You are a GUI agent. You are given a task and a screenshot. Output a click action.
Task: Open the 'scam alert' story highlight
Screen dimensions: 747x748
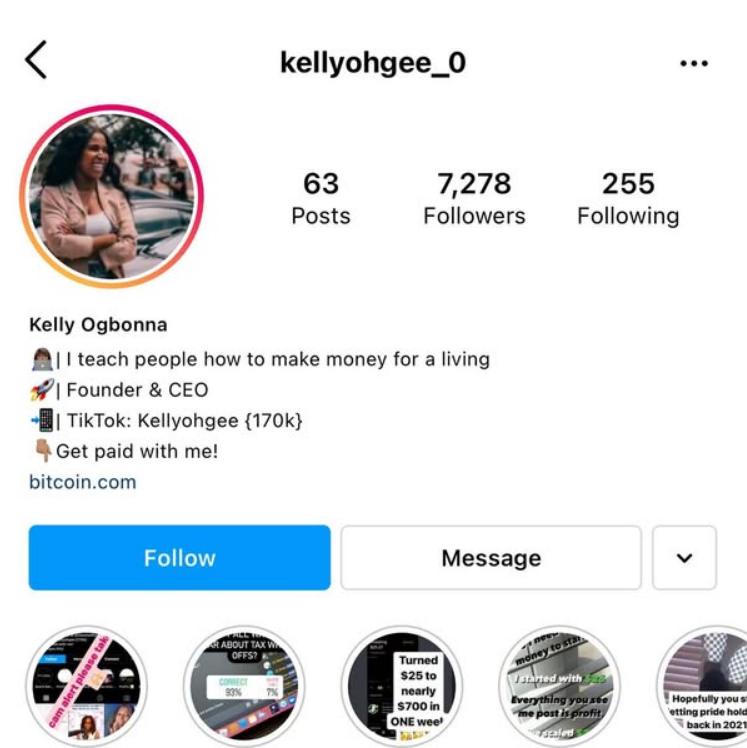(x=87, y=686)
